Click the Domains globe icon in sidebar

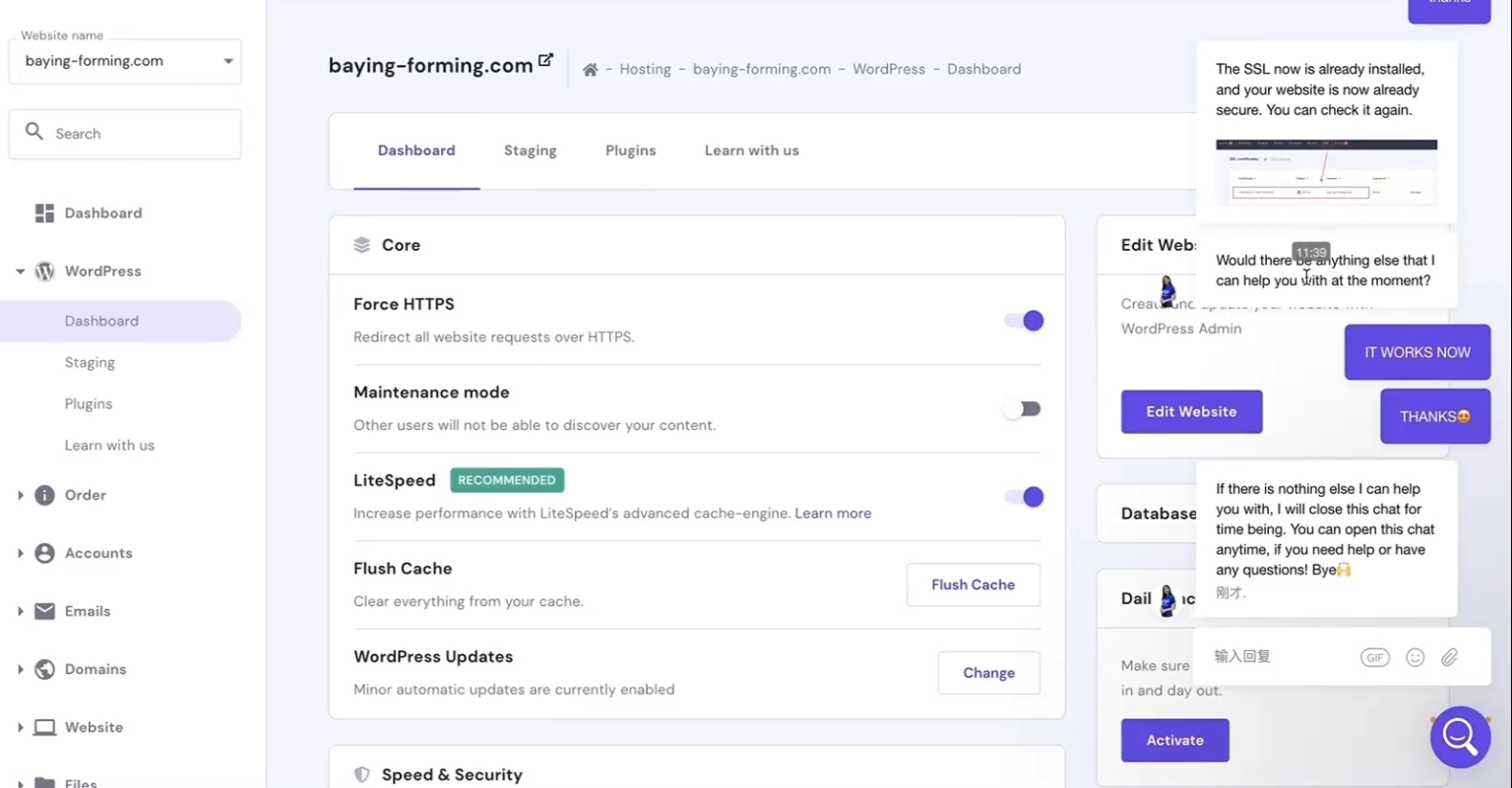44,669
